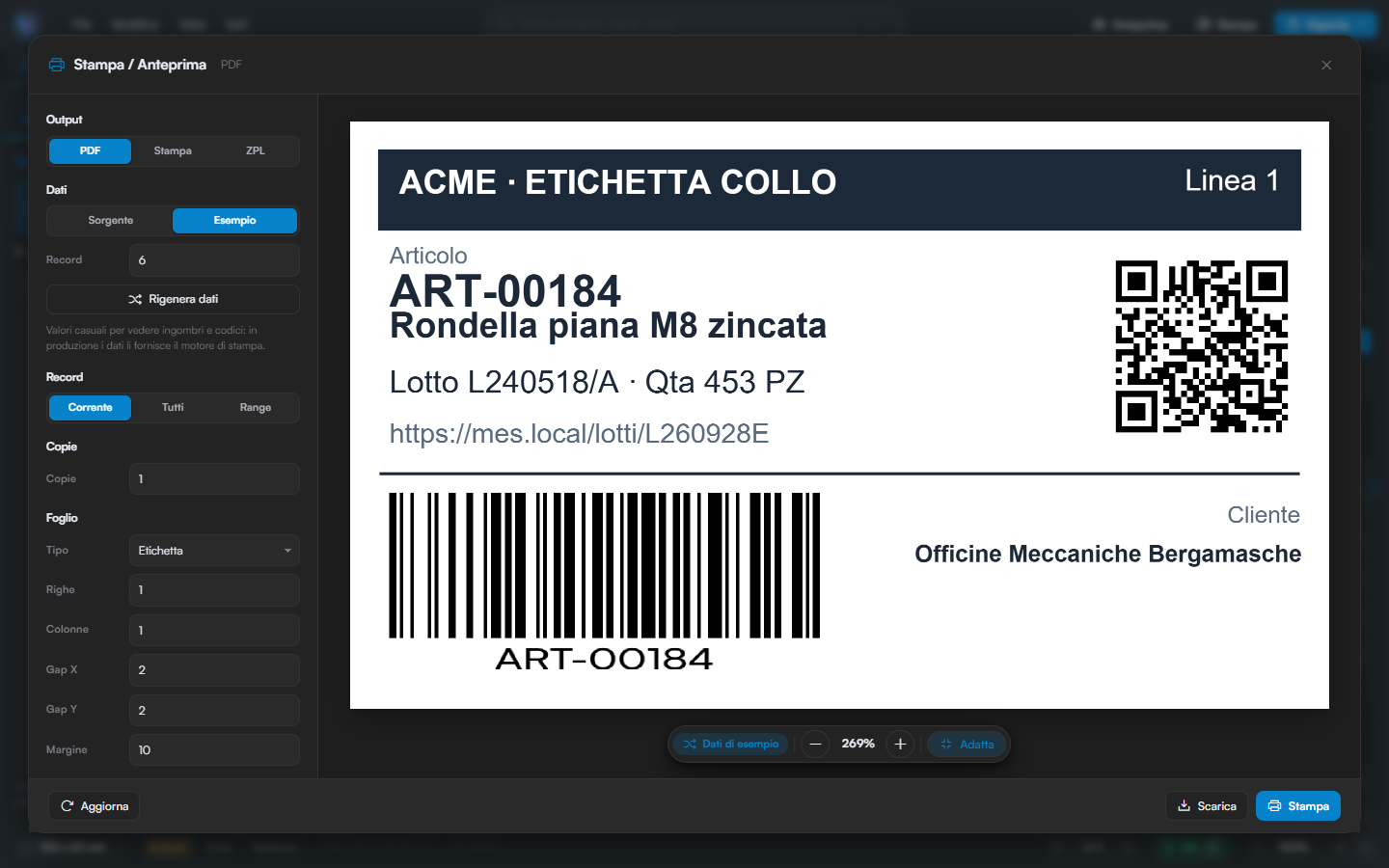Select the Stampa output tab

[173, 151]
